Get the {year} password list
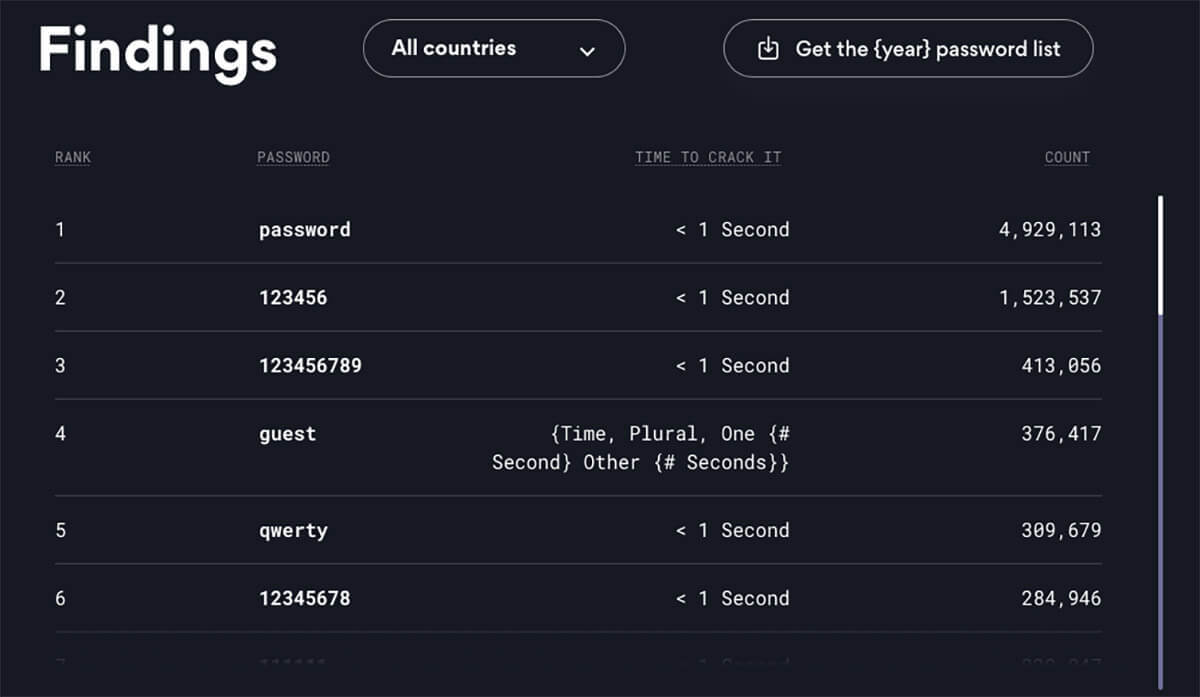This screenshot has height=697, width=1200. pos(908,48)
